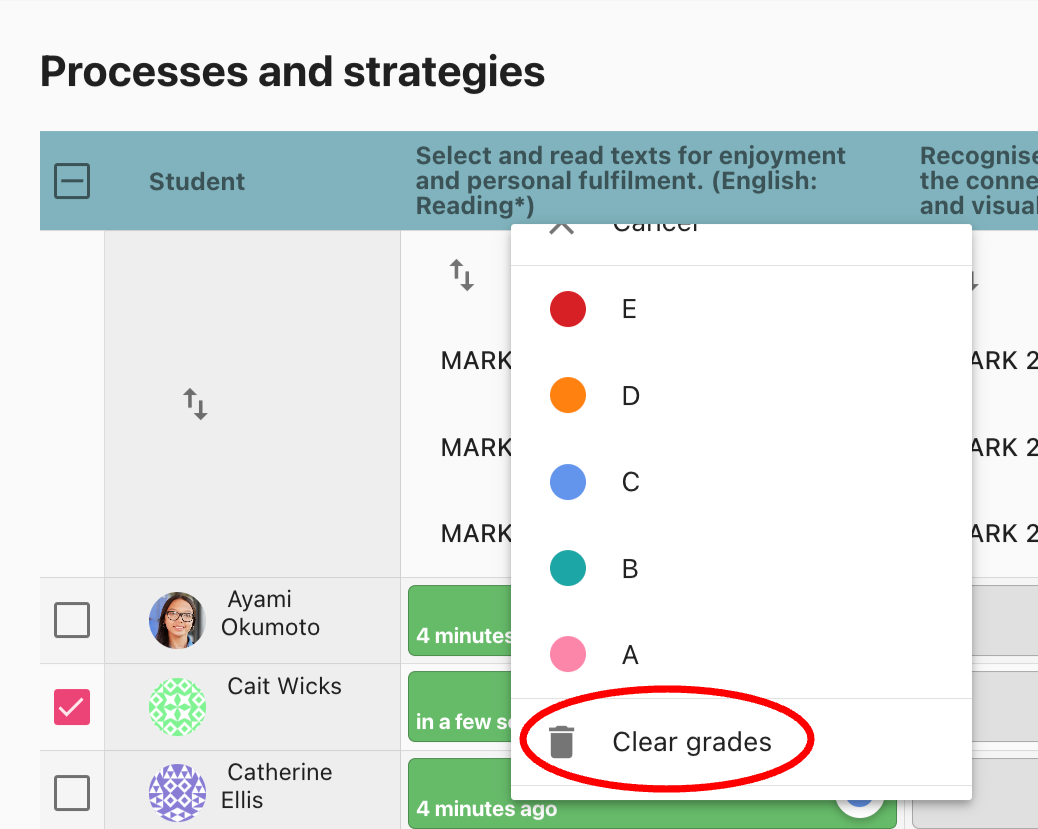Click Catherine Ellis' purple patterned avatar
The image size is (1038, 829).
[177, 793]
